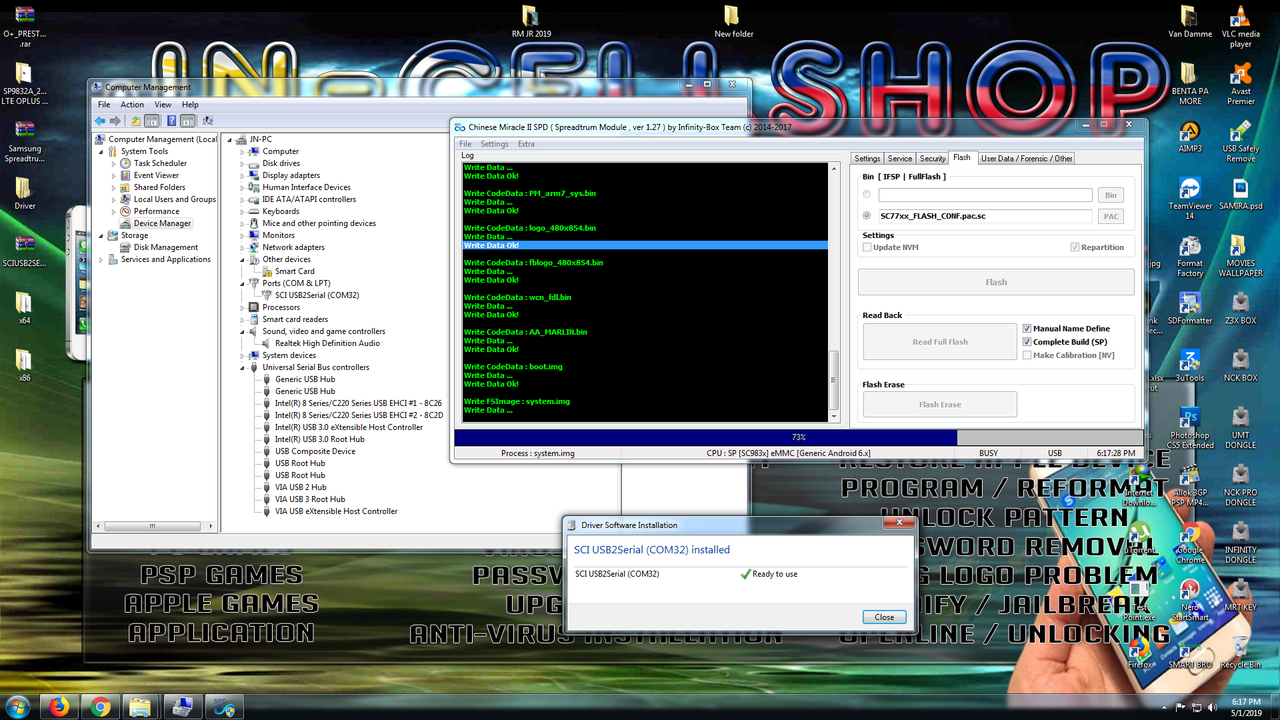This screenshot has height=720, width=1280.
Task: Select the Bin file radio button
Action: pos(867,195)
